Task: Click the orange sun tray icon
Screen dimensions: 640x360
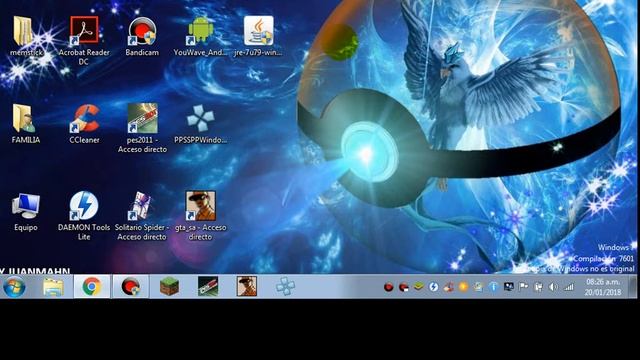Action: pyautogui.click(x=463, y=287)
